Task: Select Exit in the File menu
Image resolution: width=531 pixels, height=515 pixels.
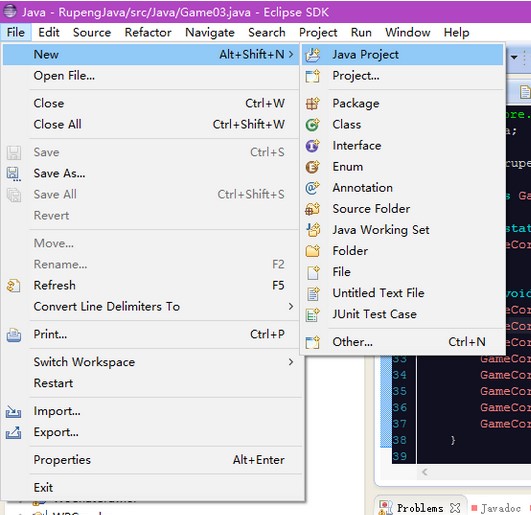Action: point(151,488)
